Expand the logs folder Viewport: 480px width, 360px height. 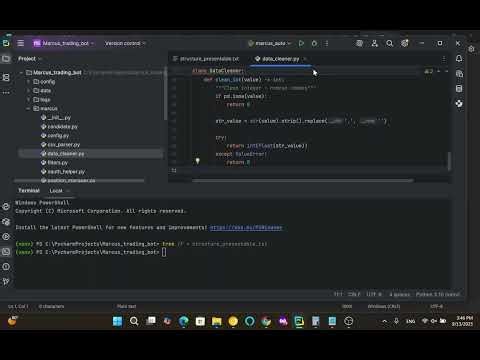point(28,100)
